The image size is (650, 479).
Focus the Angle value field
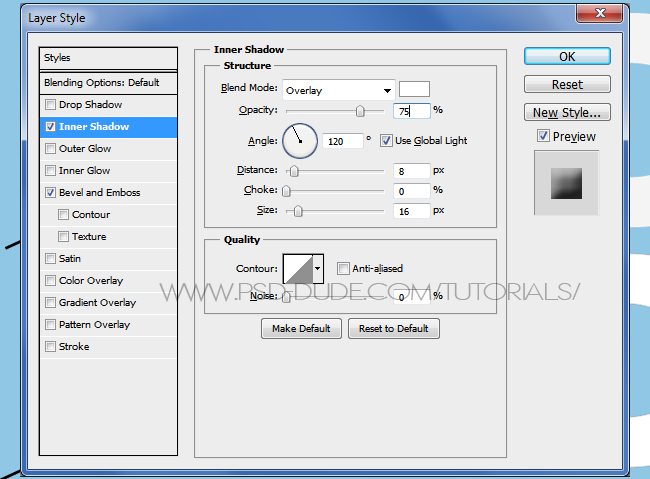pos(343,141)
